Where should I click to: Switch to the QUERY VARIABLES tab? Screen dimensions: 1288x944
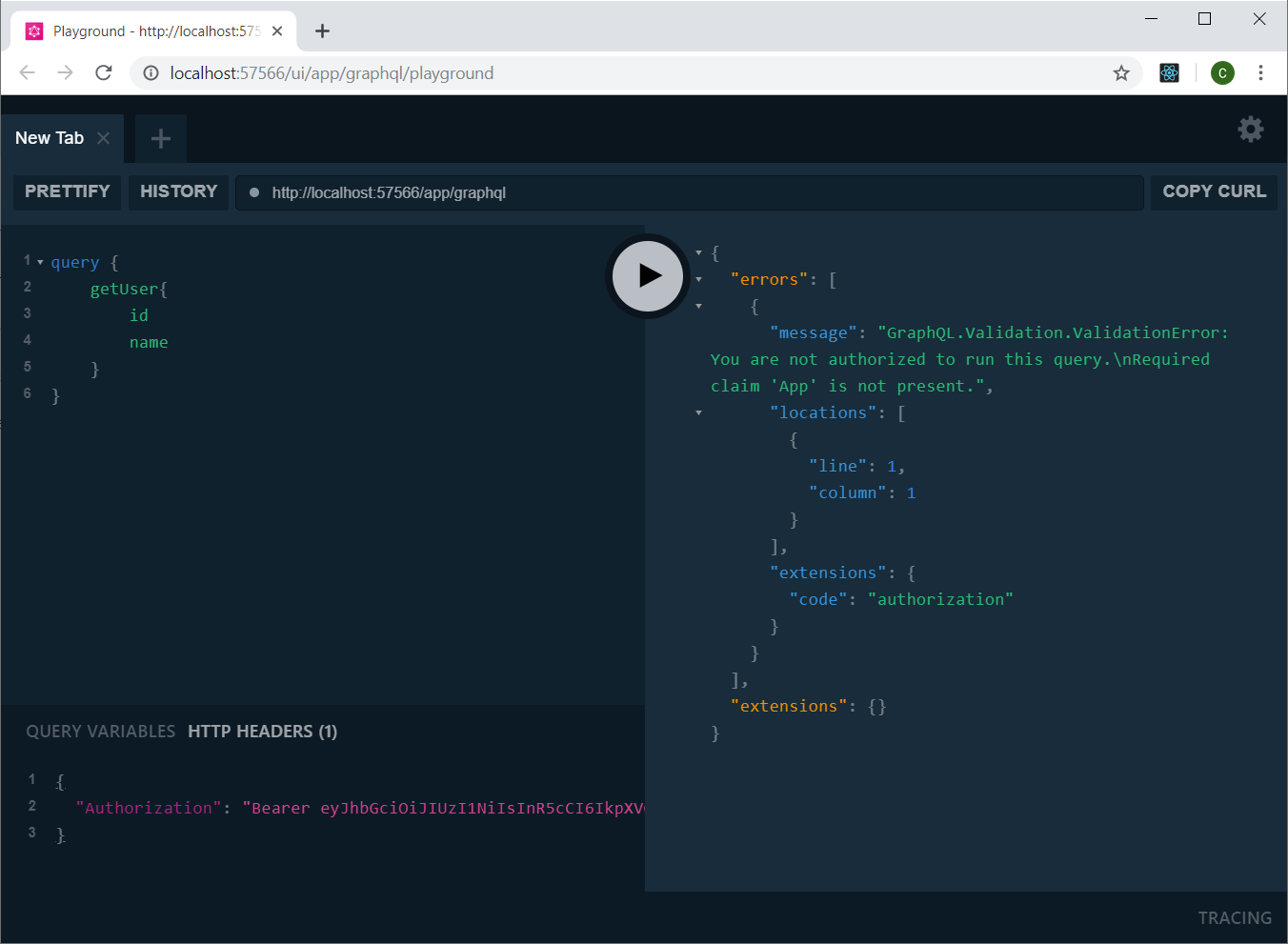coord(100,731)
